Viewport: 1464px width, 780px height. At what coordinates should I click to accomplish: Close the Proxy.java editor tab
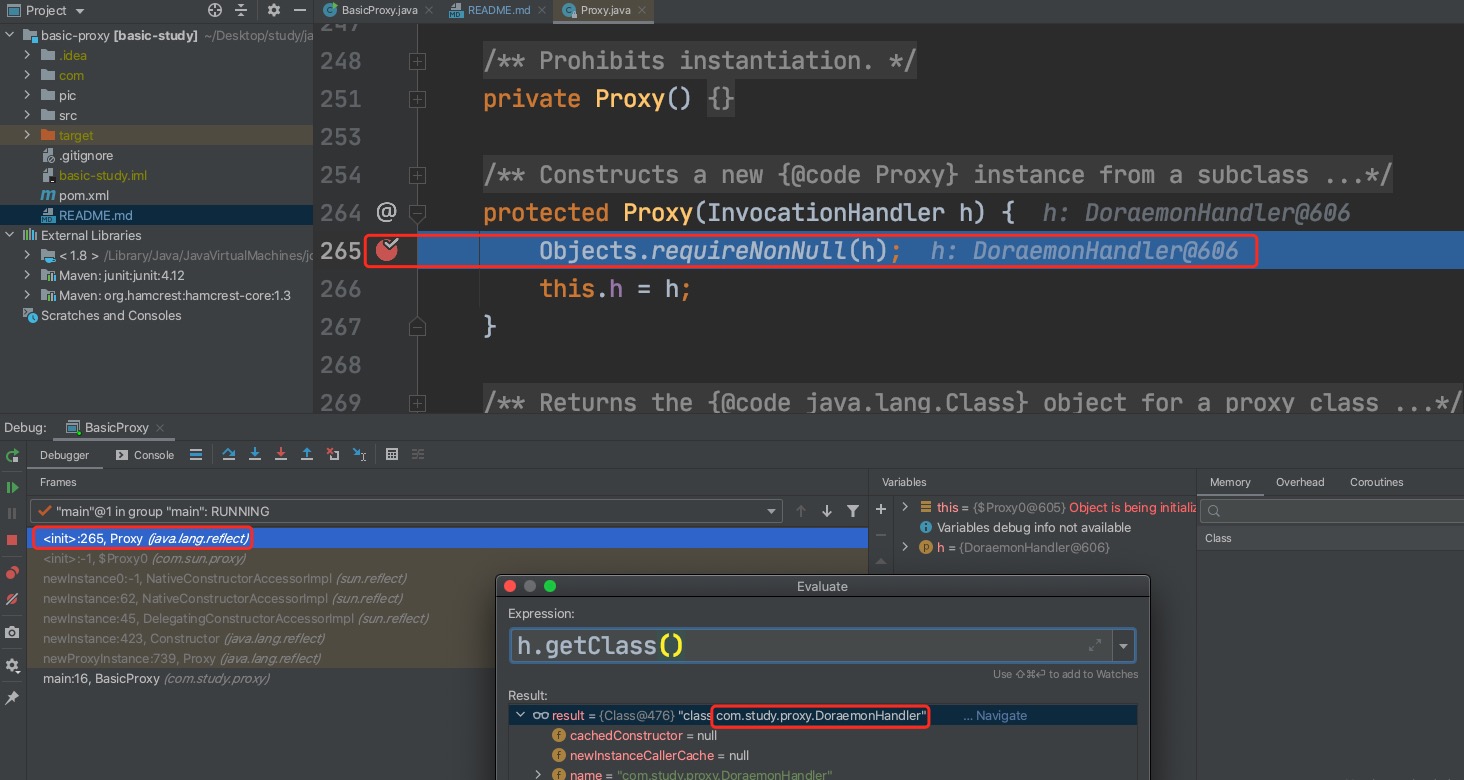click(640, 10)
